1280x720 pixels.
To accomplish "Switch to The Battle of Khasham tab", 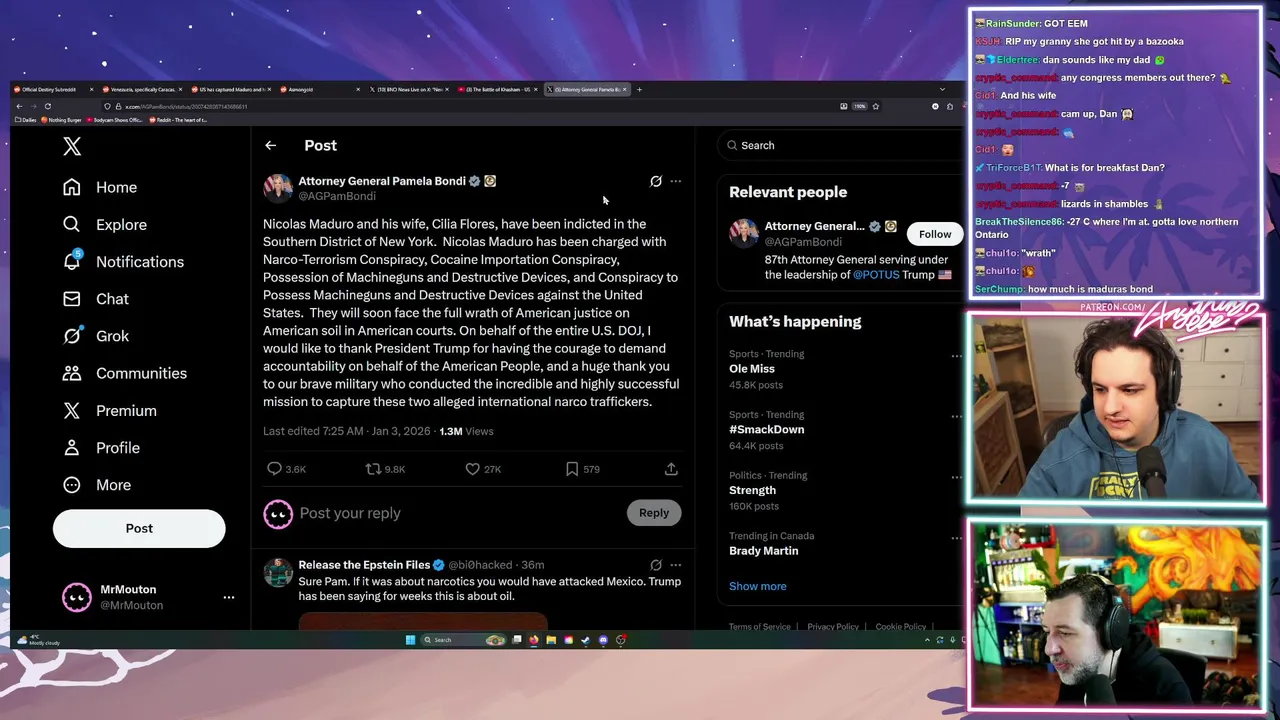I will pyautogui.click(x=496, y=89).
